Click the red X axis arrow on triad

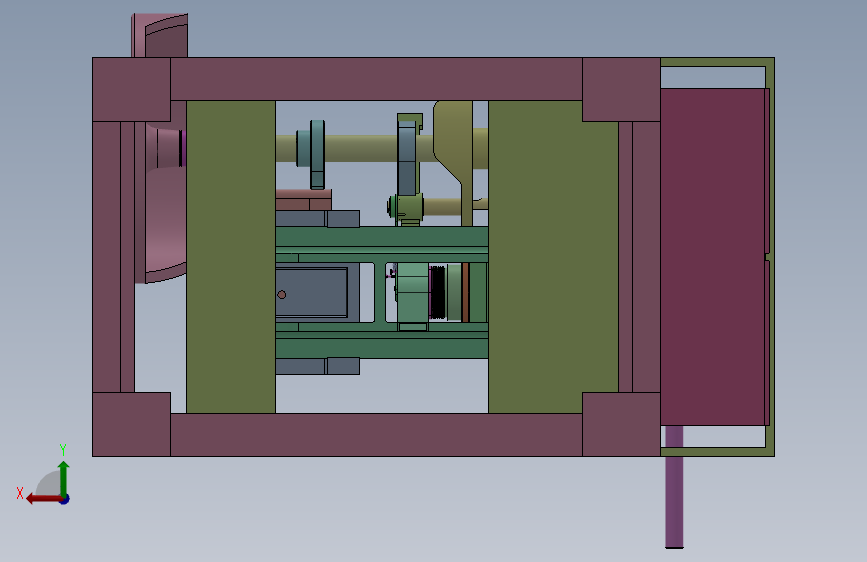(x=43, y=499)
